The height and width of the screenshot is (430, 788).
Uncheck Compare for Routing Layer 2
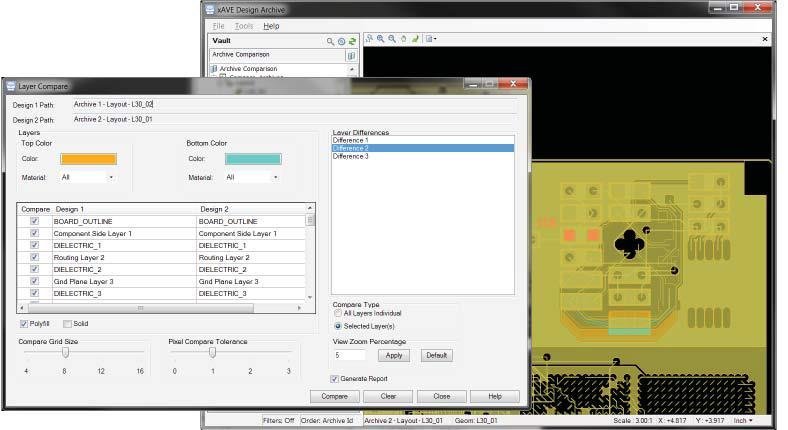34,257
